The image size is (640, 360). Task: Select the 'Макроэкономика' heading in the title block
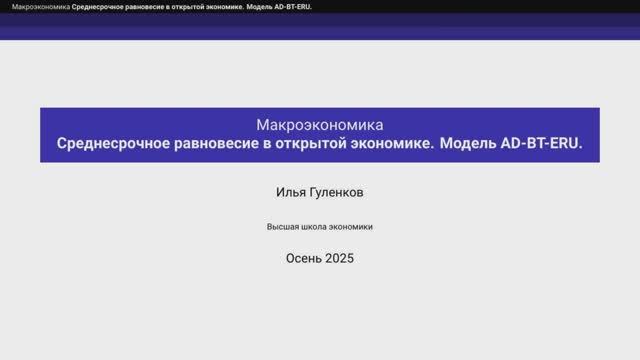(320, 125)
